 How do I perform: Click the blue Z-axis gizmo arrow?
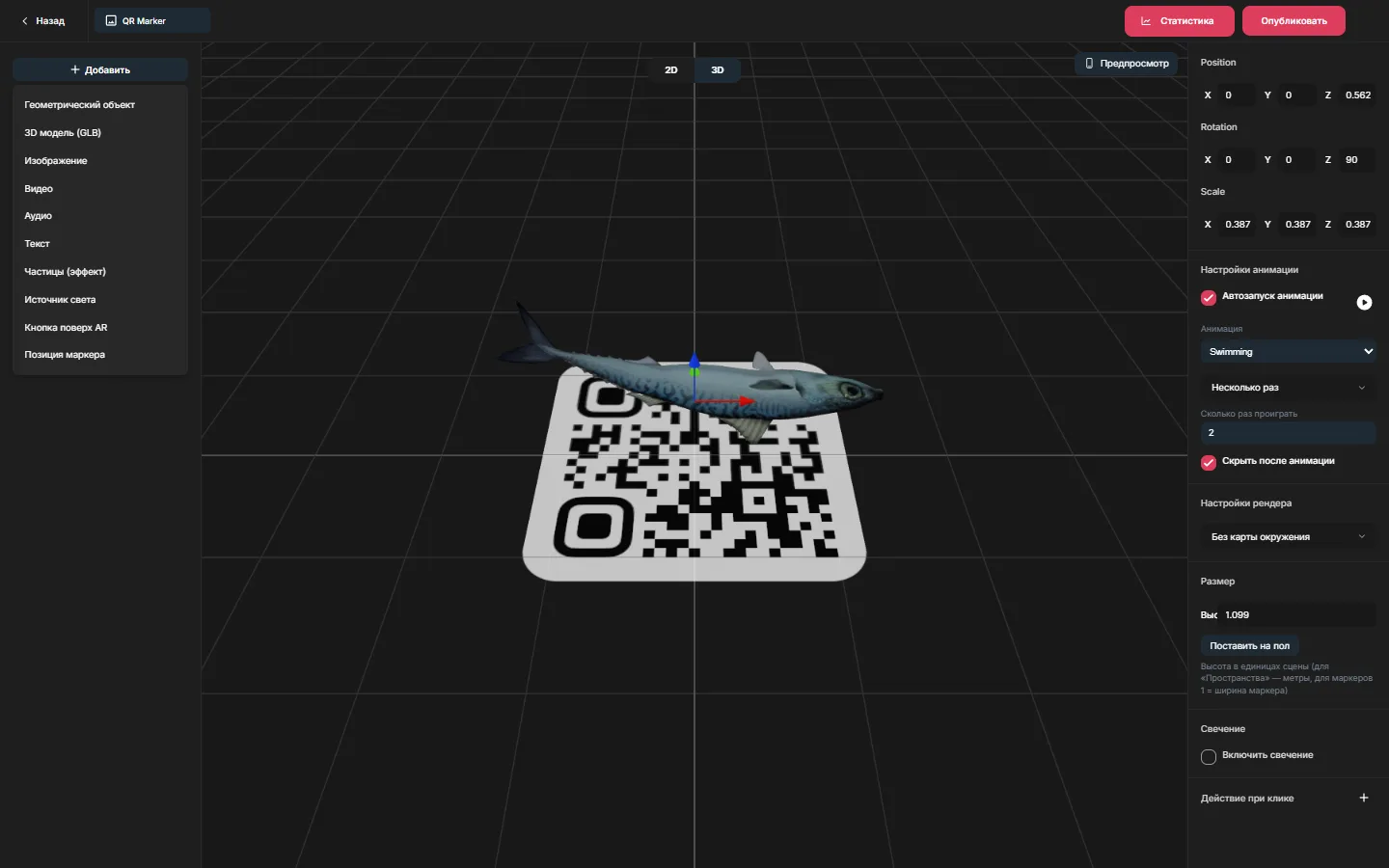(694, 363)
